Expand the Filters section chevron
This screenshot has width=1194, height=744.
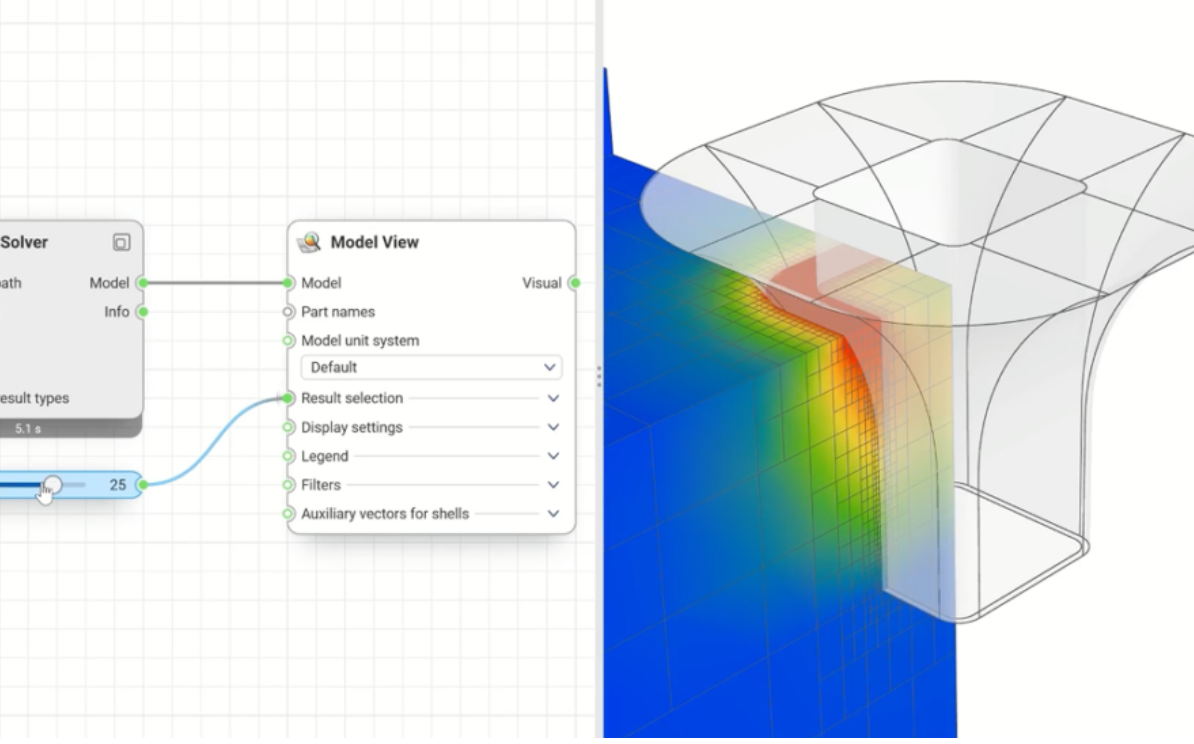554,485
